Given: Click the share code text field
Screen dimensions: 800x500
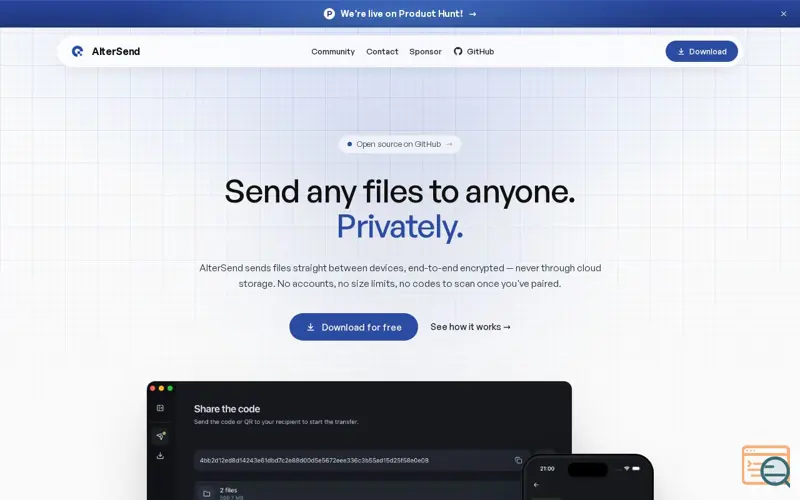Looking at the screenshot, I should pyautogui.click(x=361, y=460).
